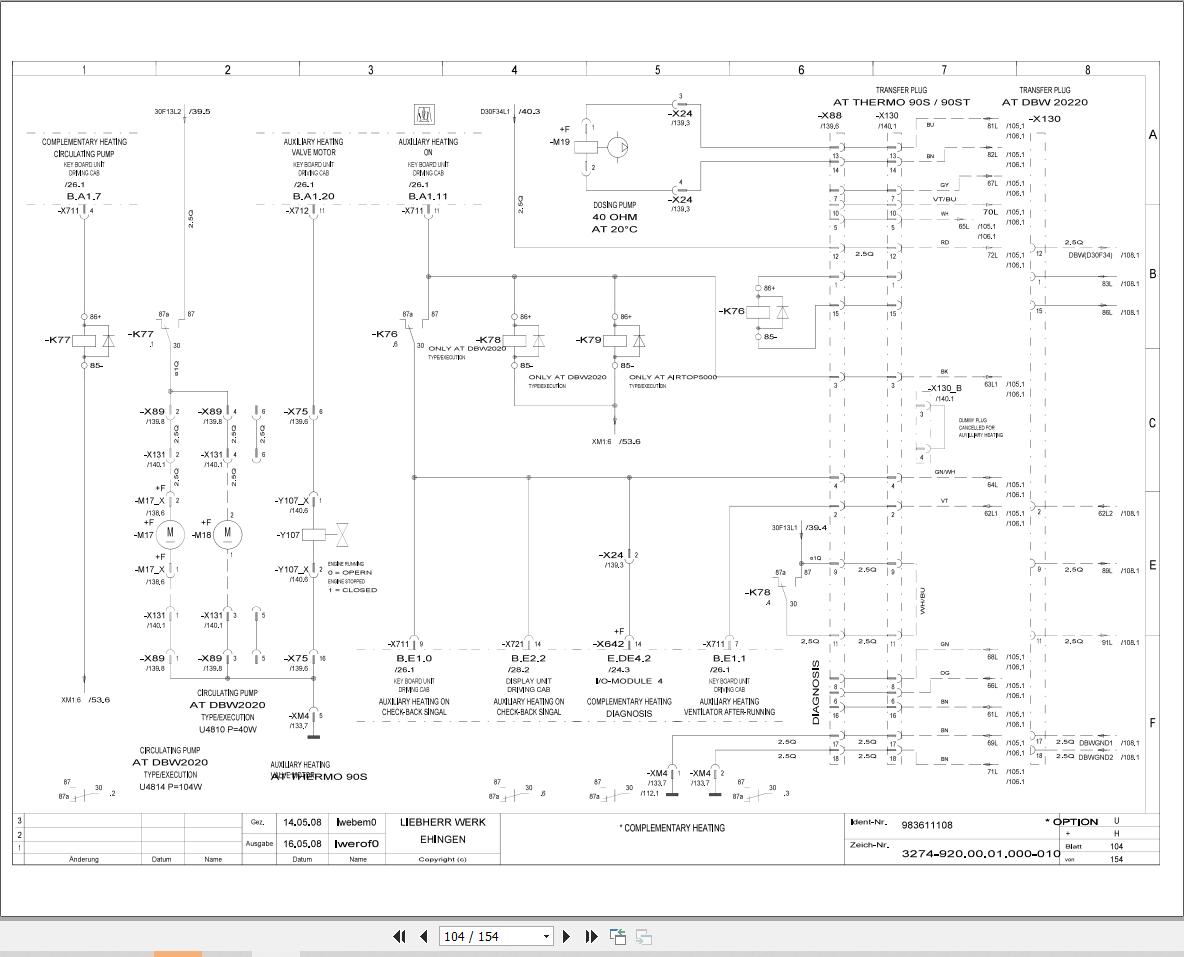Go to the next page
This screenshot has width=1184, height=957.
pyautogui.click(x=567, y=937)
